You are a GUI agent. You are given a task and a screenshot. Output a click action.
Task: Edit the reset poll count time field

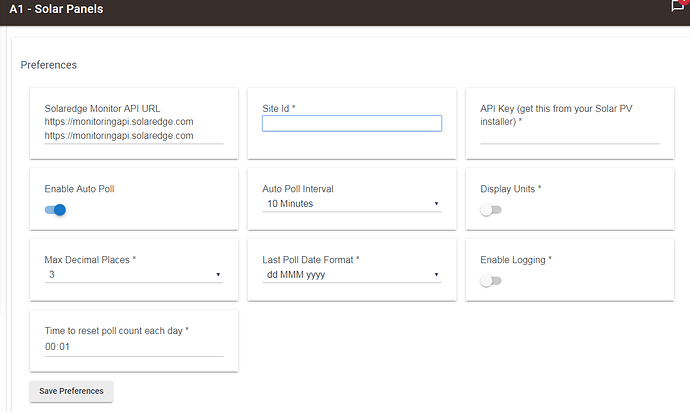(134, 347)
